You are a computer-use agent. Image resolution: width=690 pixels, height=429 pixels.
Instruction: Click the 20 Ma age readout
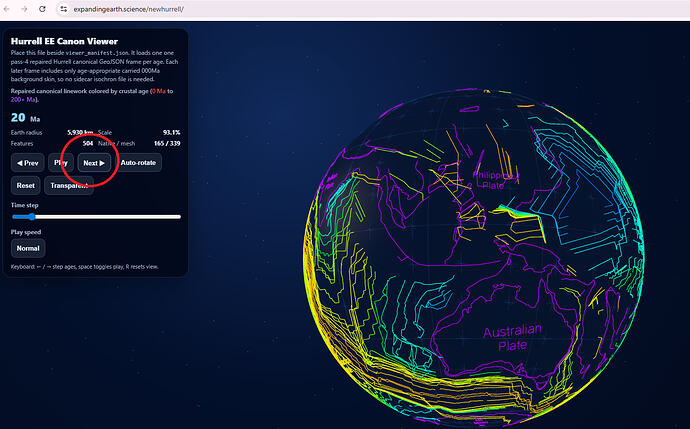25,118
